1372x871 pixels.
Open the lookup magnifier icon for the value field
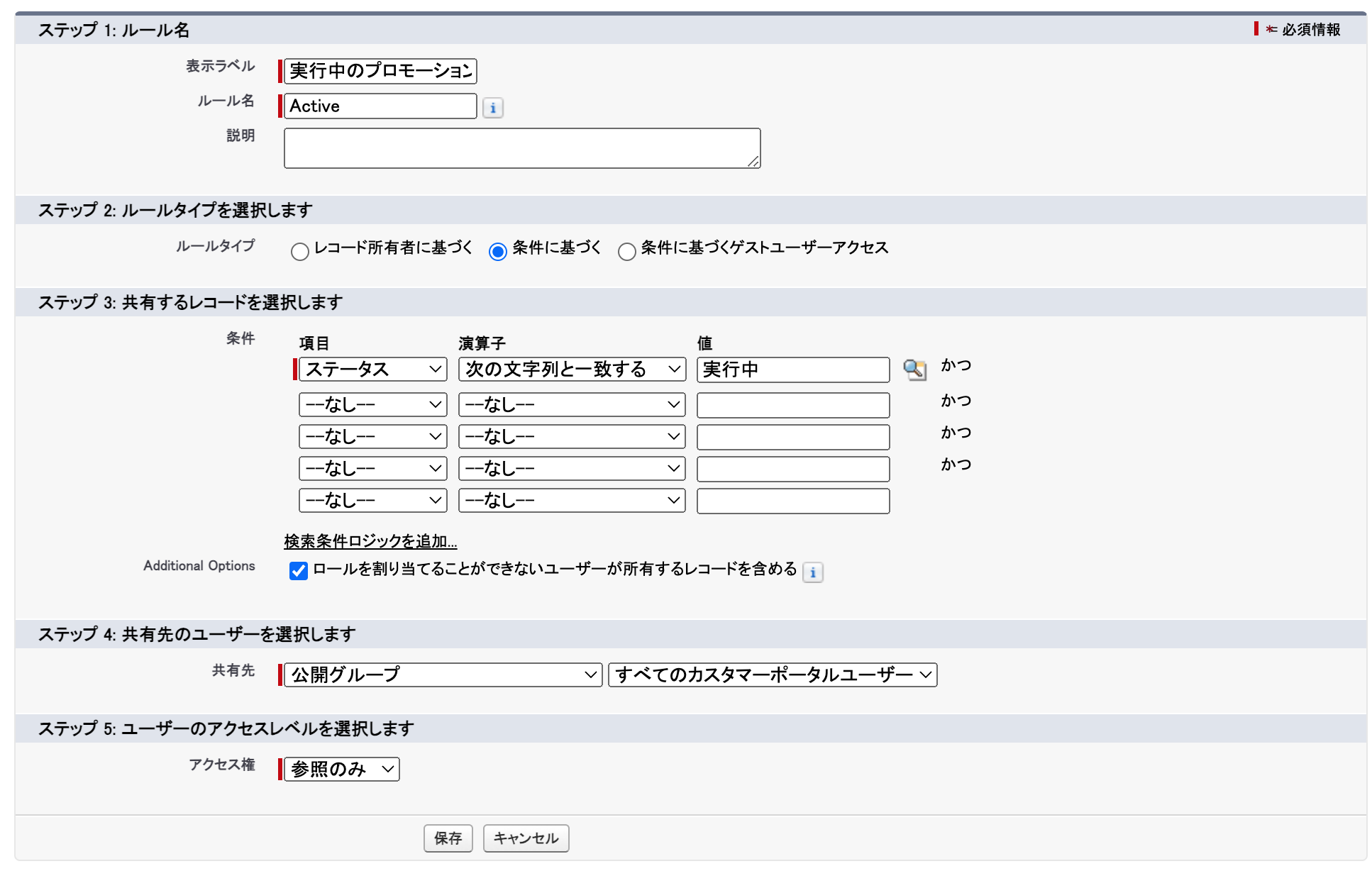point(914,370)
